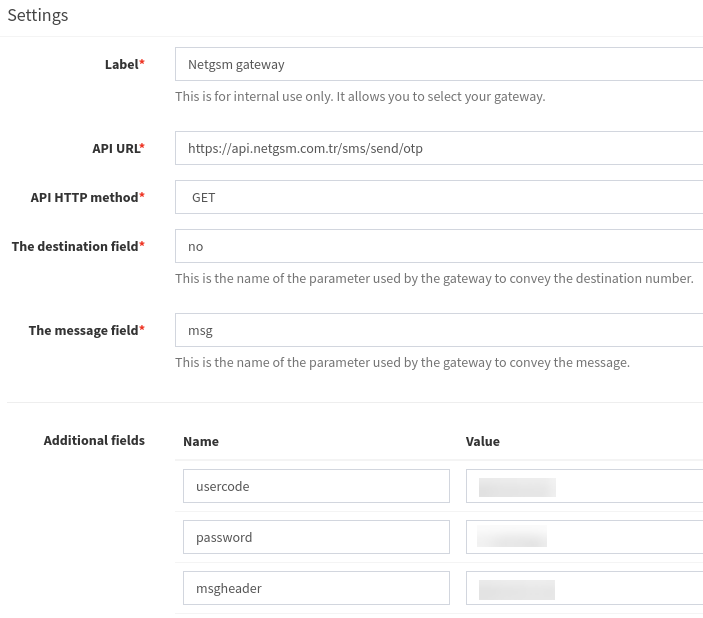
Task: Click the Value column header
Action: click(483, 441)
